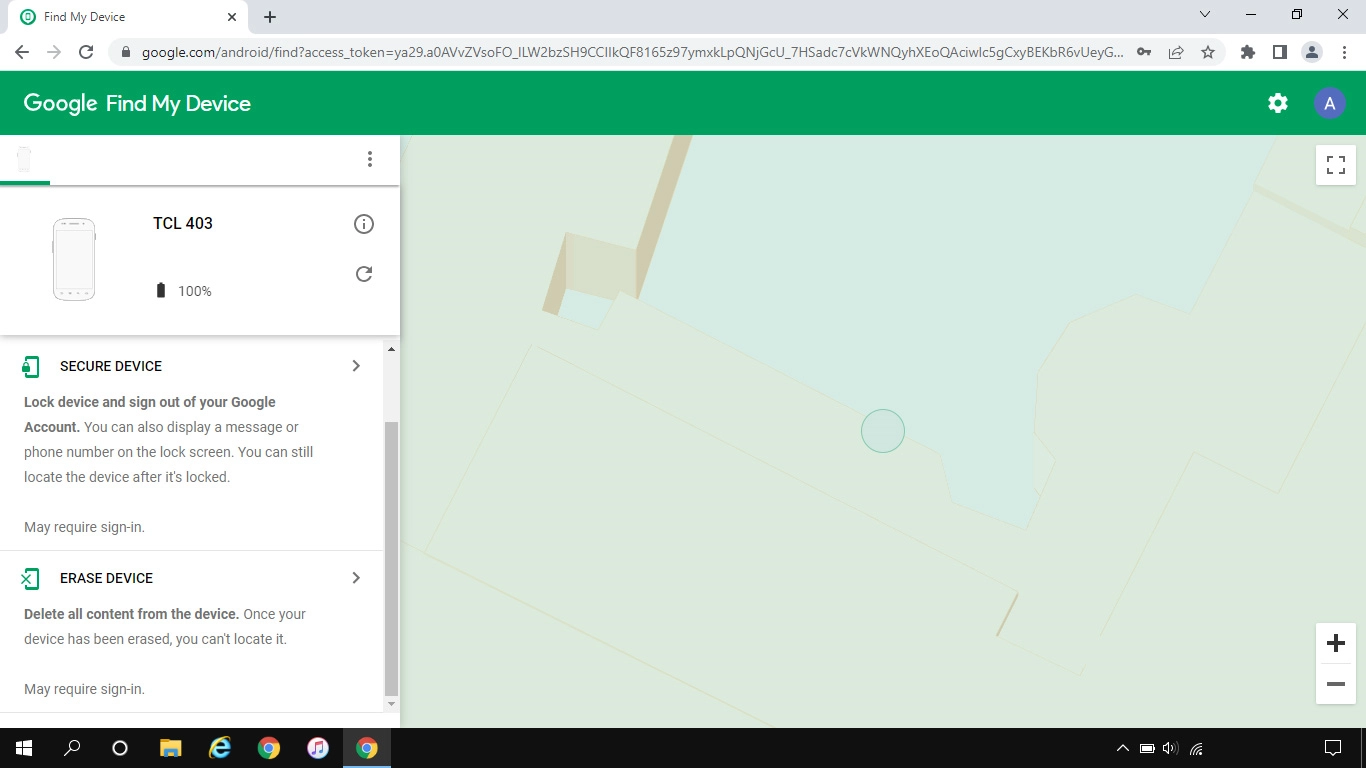Zoom out on the map
The width and height of the screenshot is (1366, 768).
point(1335,684)
